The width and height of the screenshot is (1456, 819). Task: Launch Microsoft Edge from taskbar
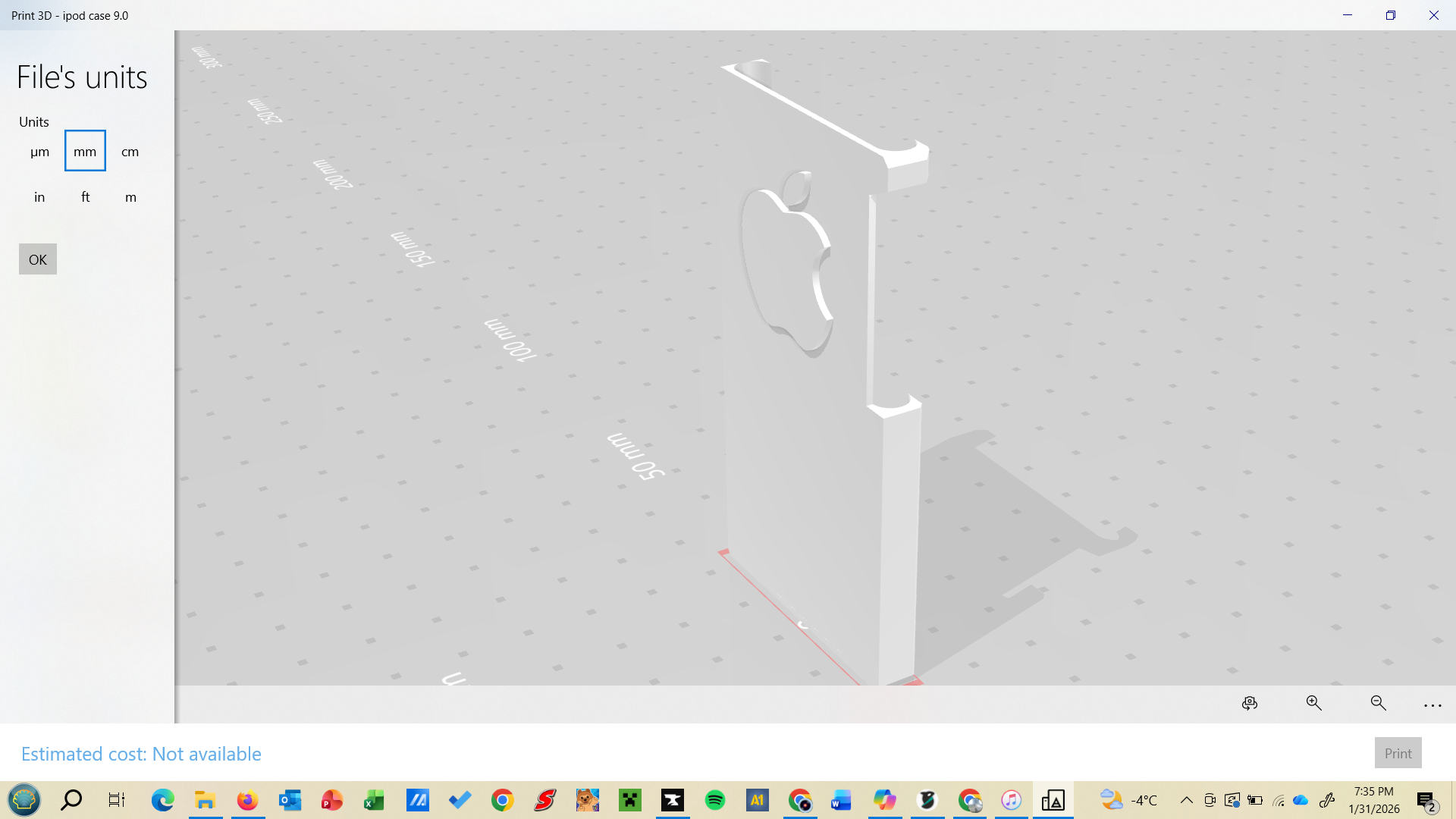click(x=162, y=800)
